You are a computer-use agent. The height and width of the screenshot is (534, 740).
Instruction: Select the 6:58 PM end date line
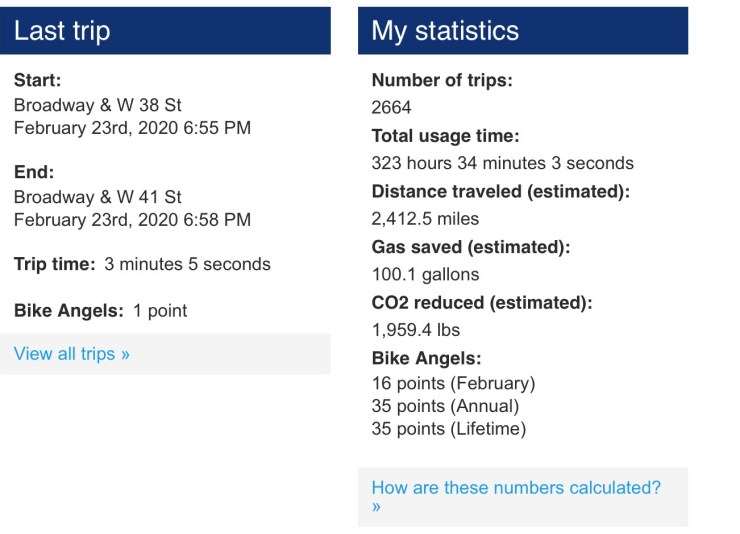[132, 220]
